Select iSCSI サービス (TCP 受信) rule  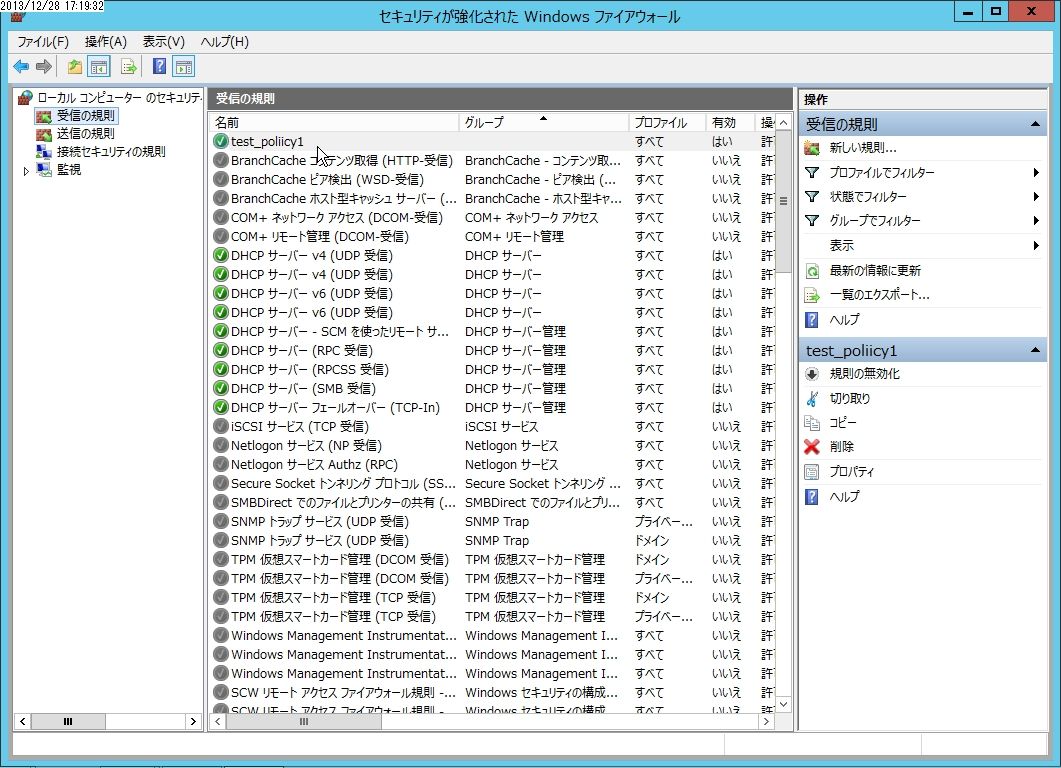click(x=493, y=426)
